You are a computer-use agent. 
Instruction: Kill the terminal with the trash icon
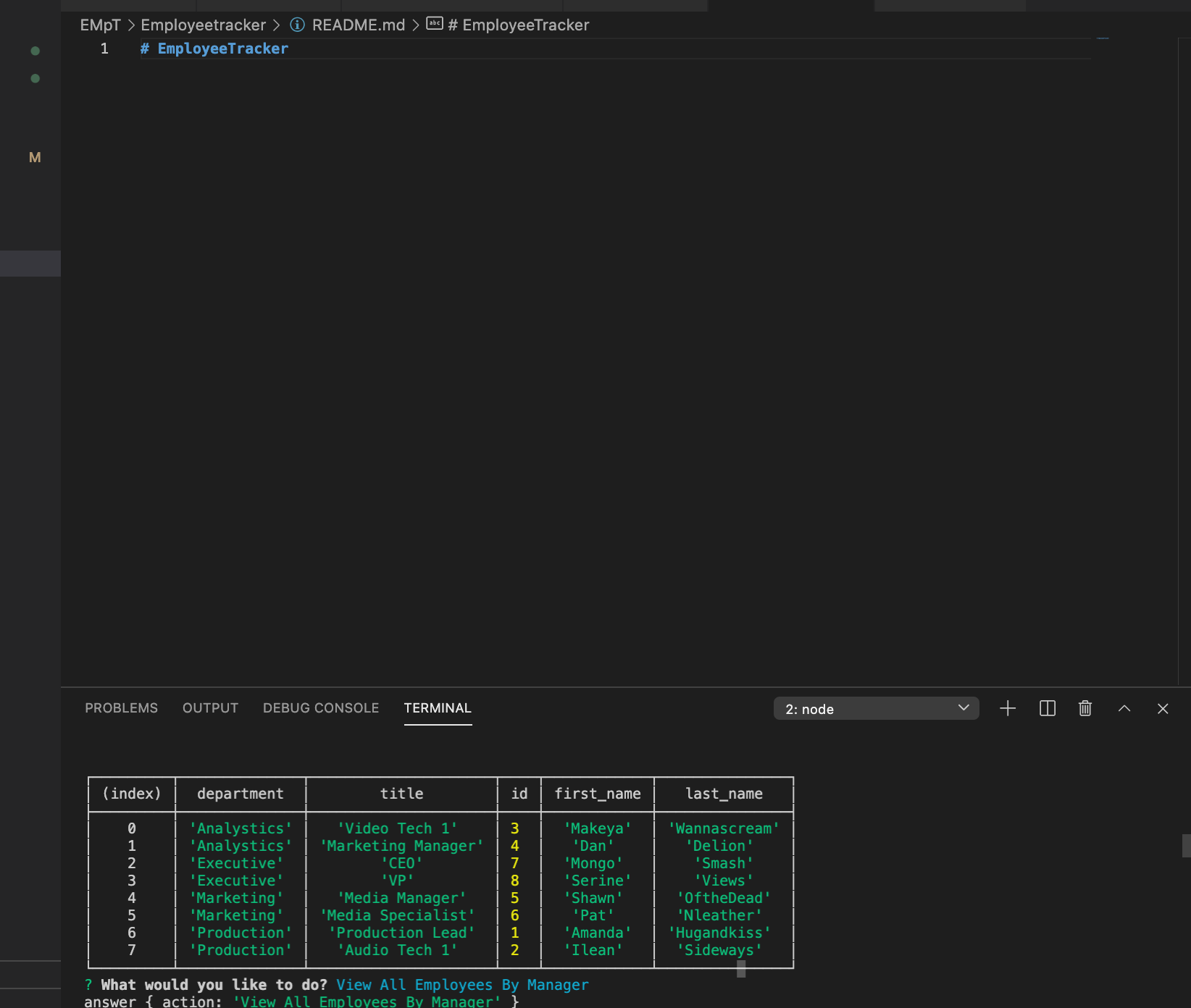pos(1085,708)
